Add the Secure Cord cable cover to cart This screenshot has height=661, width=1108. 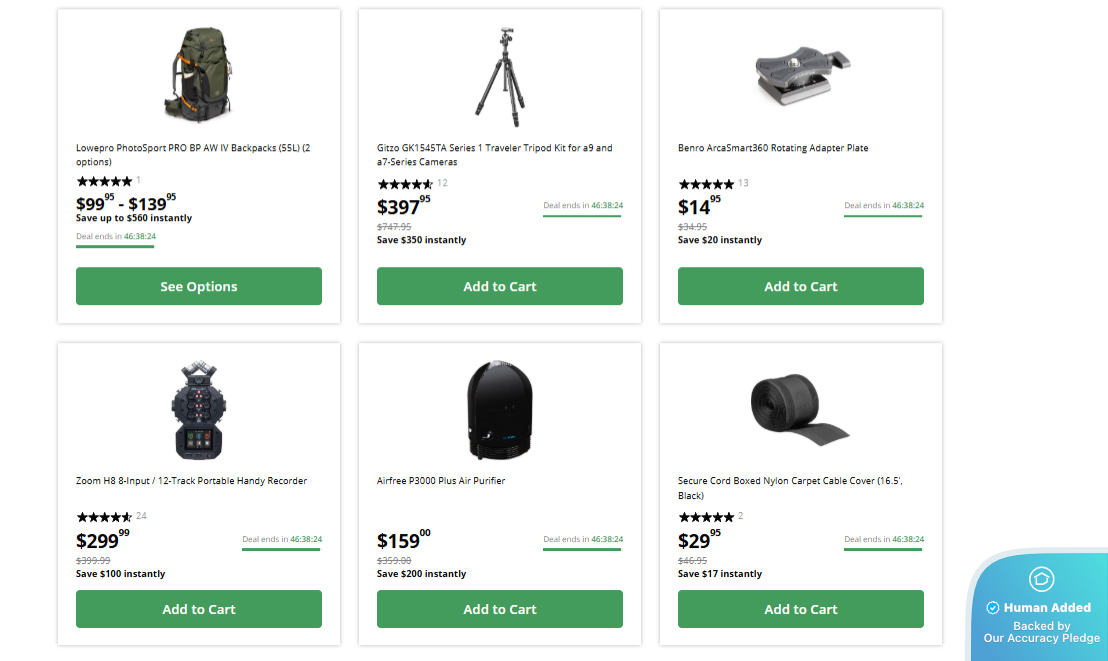pyautogui.click(x=801, y=609)
